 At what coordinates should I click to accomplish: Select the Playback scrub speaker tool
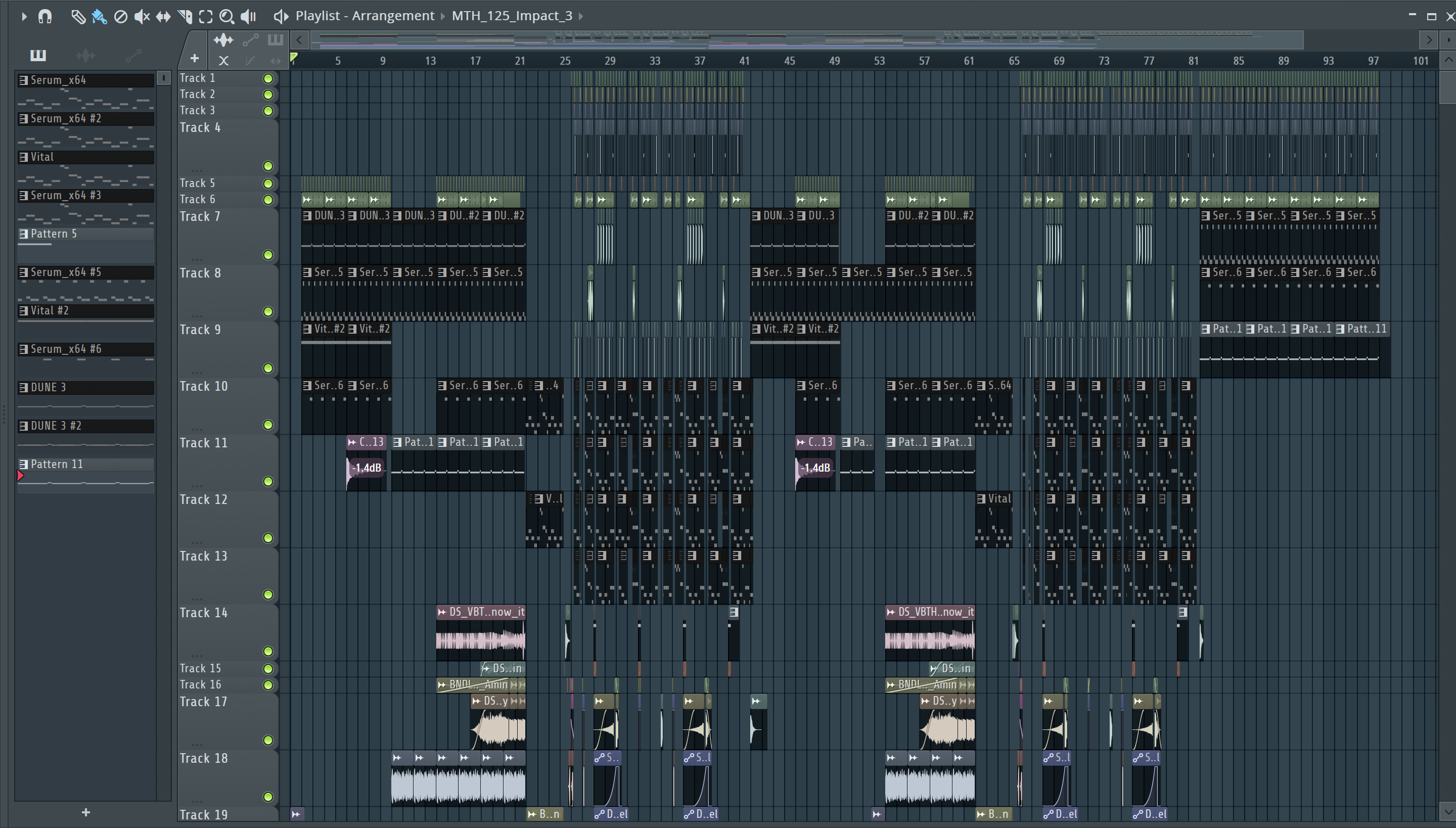pos(249,17)
